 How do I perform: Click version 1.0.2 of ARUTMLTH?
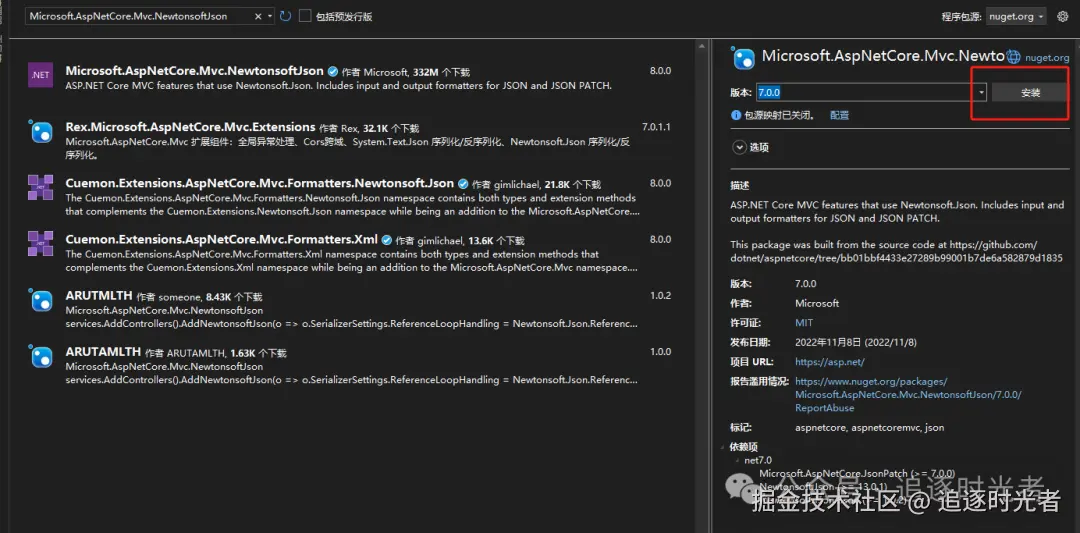[x=661, y=295]
